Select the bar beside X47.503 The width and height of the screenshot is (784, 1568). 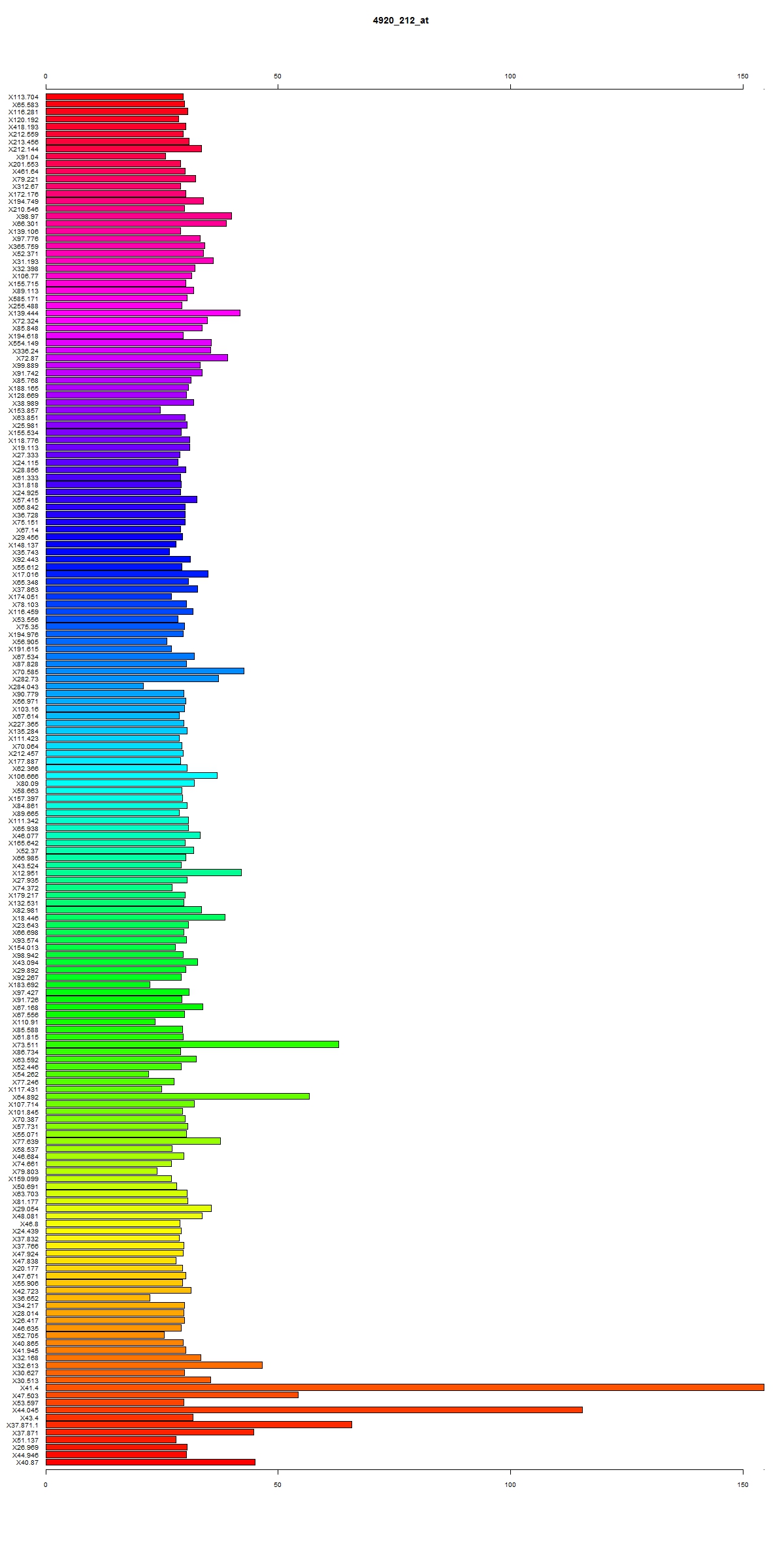point(172,1395)
